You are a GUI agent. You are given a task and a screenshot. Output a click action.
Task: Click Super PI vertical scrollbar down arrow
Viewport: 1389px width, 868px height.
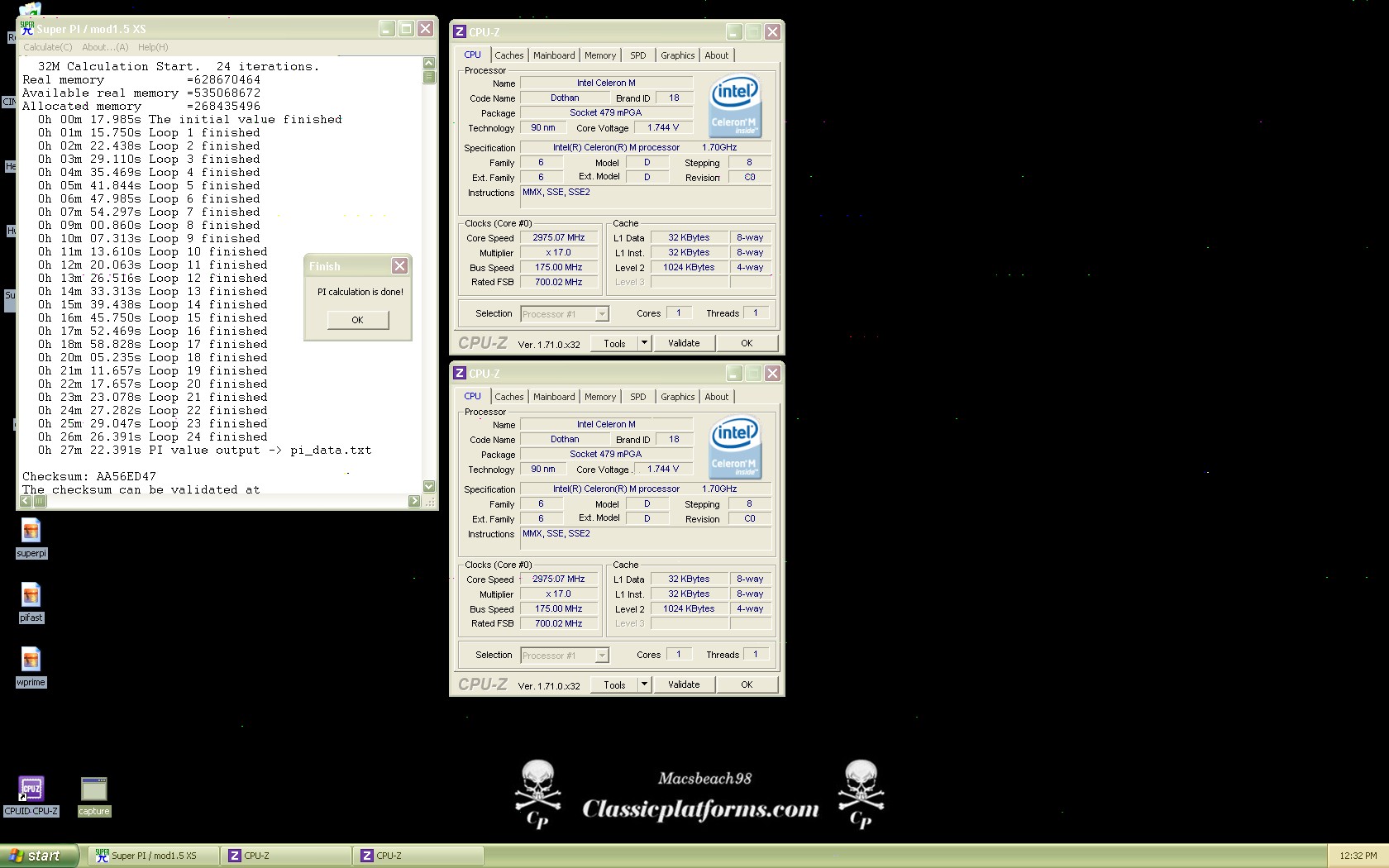click(x=429, y=486)
